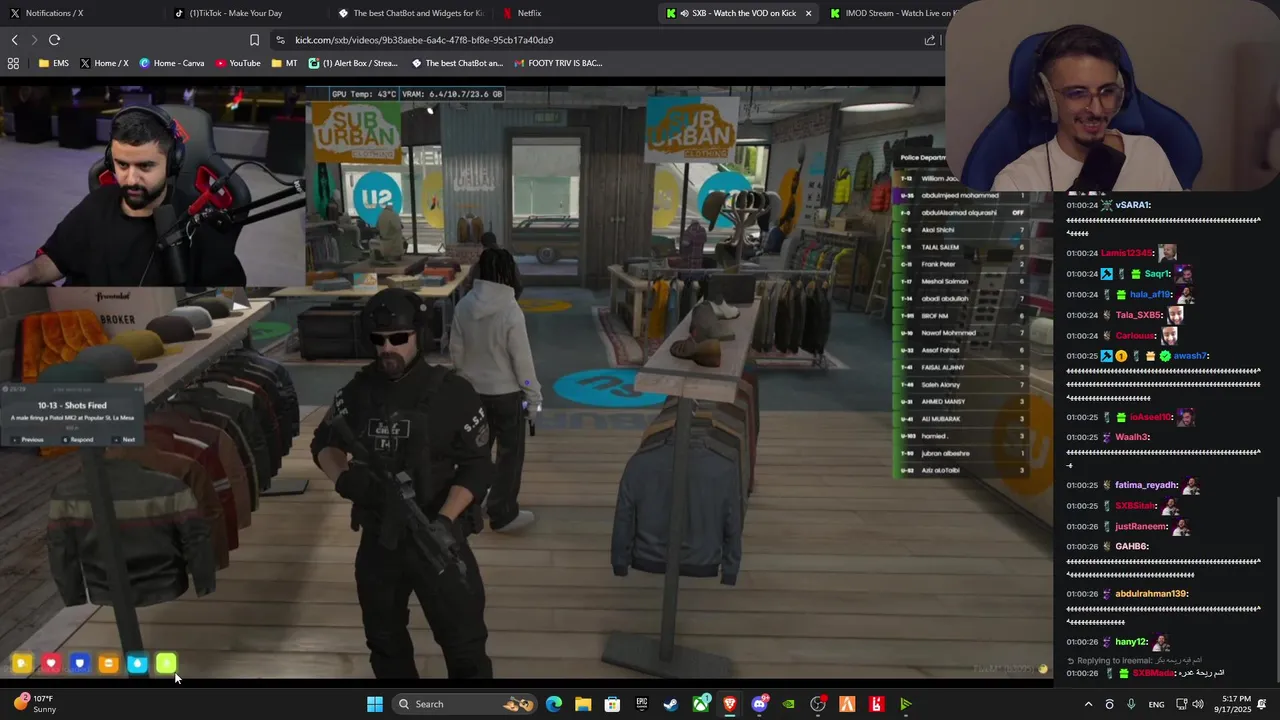Screen dimensions: 1280x720
Task: Click the cyan water drop thirst HUD icon
Action: click(138, 663)
